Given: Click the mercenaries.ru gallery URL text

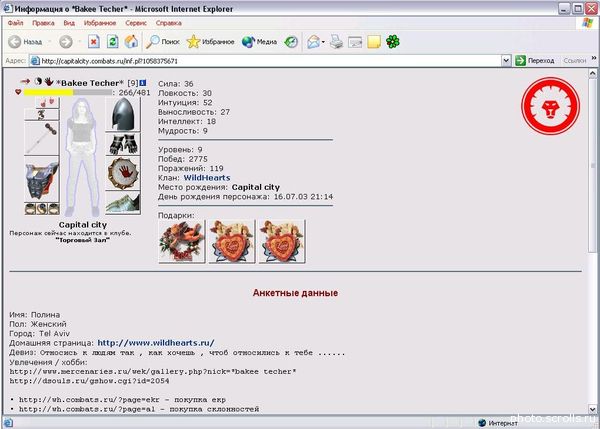Looking at the screenshot, I should point(153,372).
